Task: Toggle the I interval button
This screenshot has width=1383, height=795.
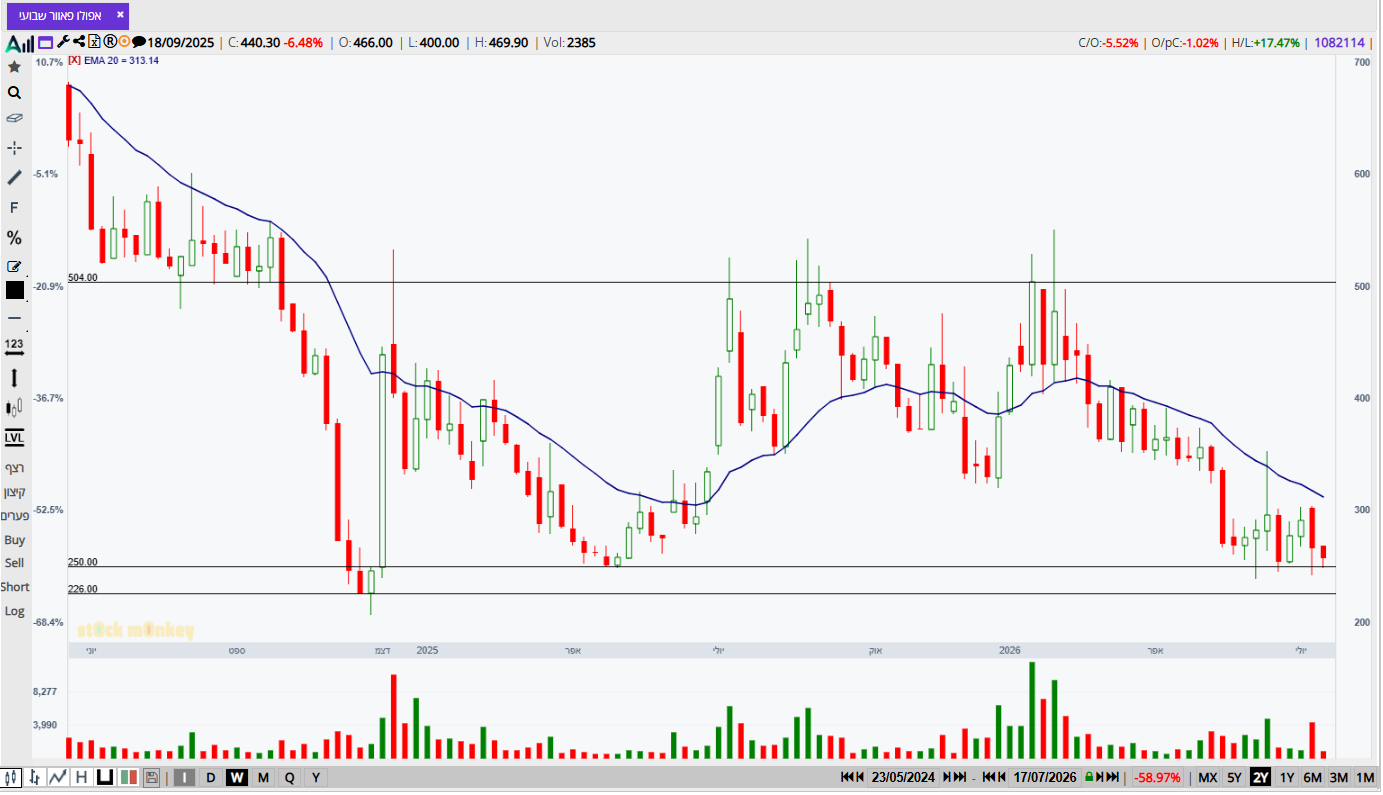Action: [185, 777]
